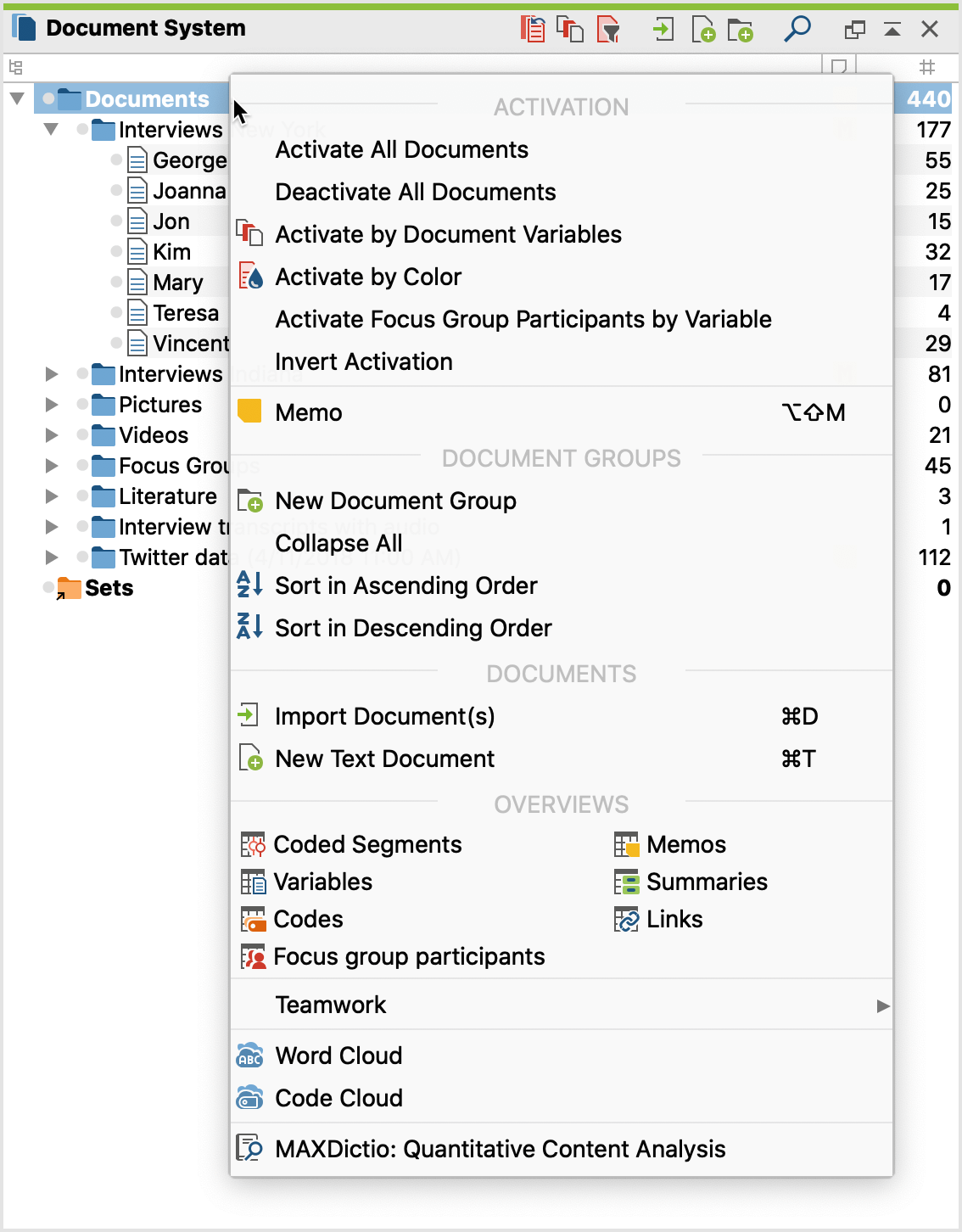
Task: Select the Kim document in the tree
Action: tap(171, 252)
